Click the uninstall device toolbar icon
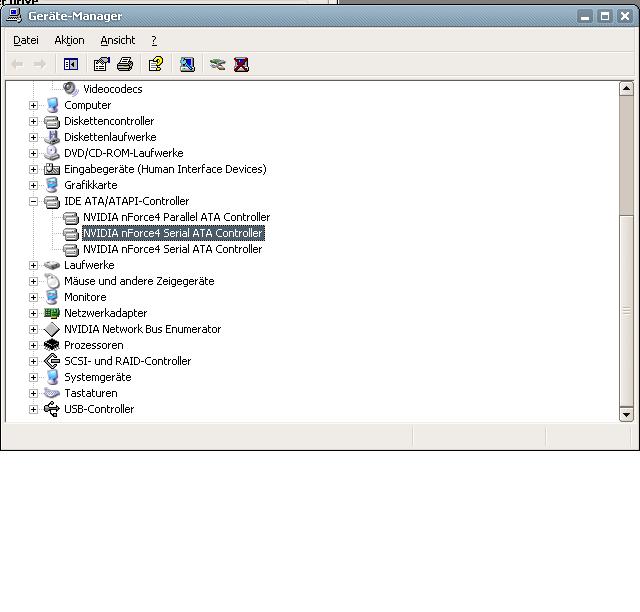Screen dimensions: 640x612 click(241, 64)
